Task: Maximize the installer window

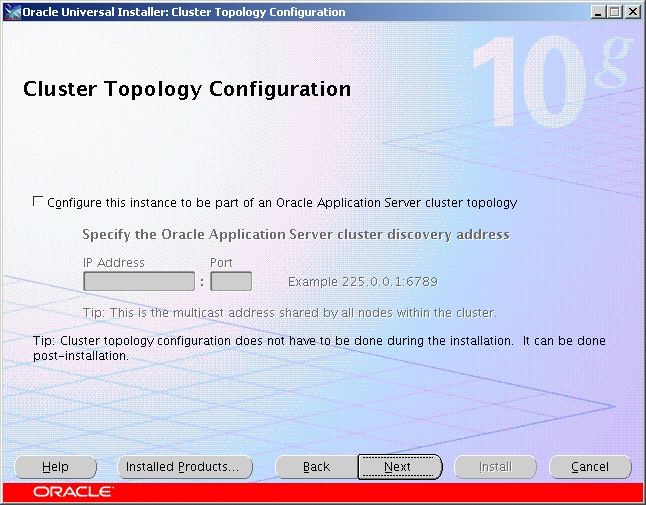Action: pos(615,12)
